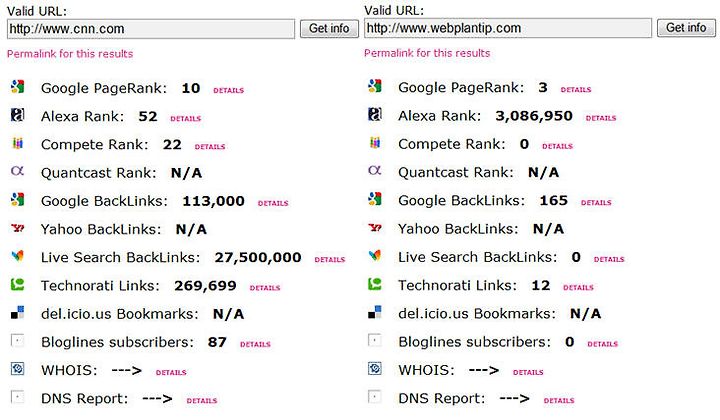The image size is (720, 420).
Task: Open details for cnn.com Google BackLinks 113,000
Action: click(x=273, y=203)
